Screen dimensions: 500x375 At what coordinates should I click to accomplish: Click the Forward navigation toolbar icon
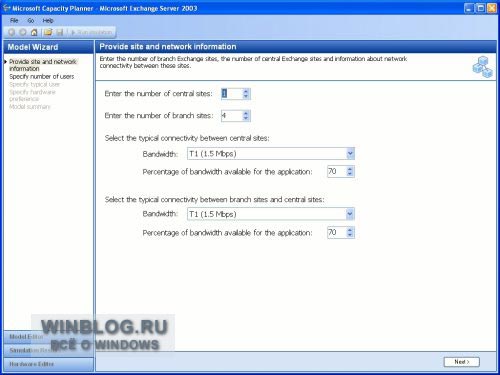[x=23, y=32]
